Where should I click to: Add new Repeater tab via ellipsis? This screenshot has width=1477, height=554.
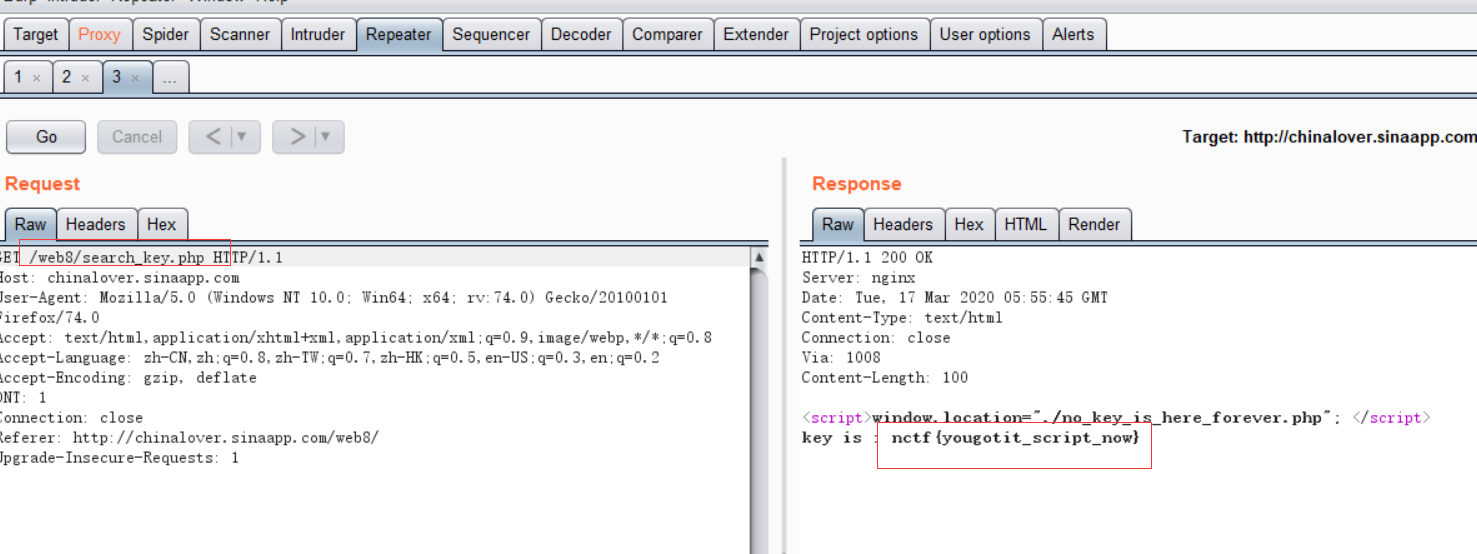click(x=170, y=78)
